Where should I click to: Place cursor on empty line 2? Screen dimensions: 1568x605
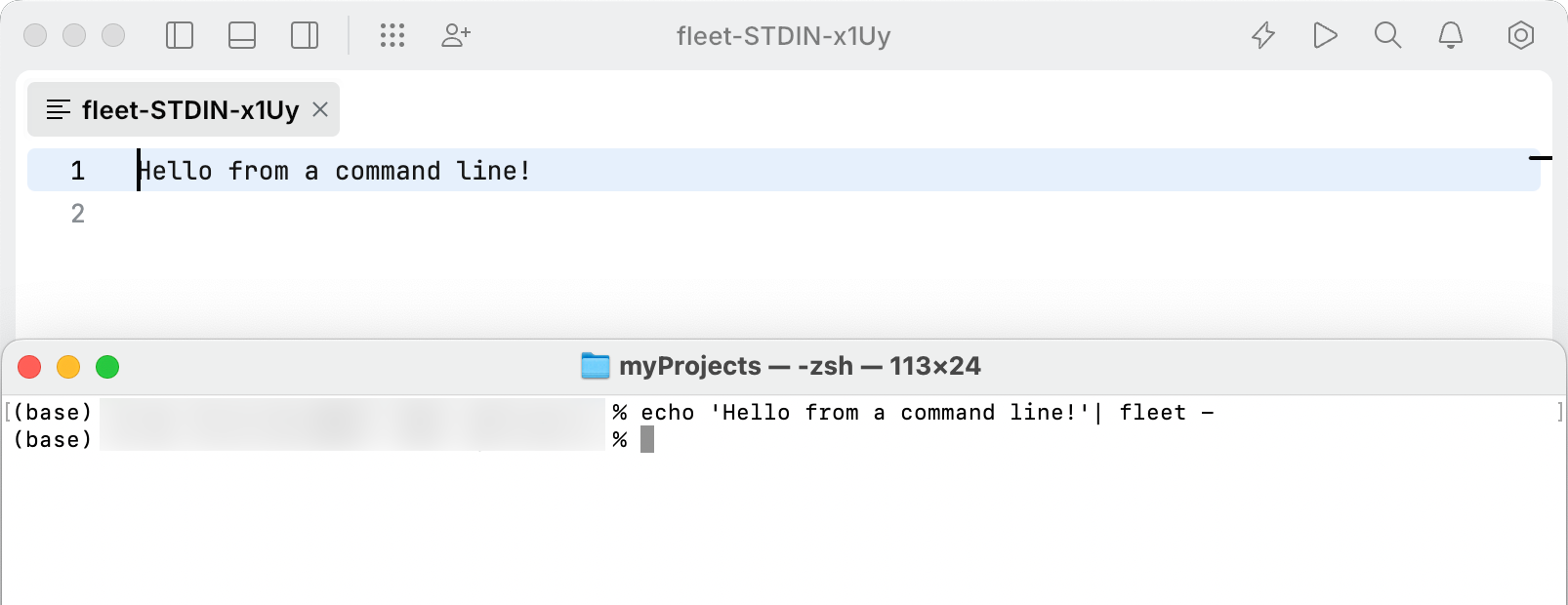(x=78, y=213)
